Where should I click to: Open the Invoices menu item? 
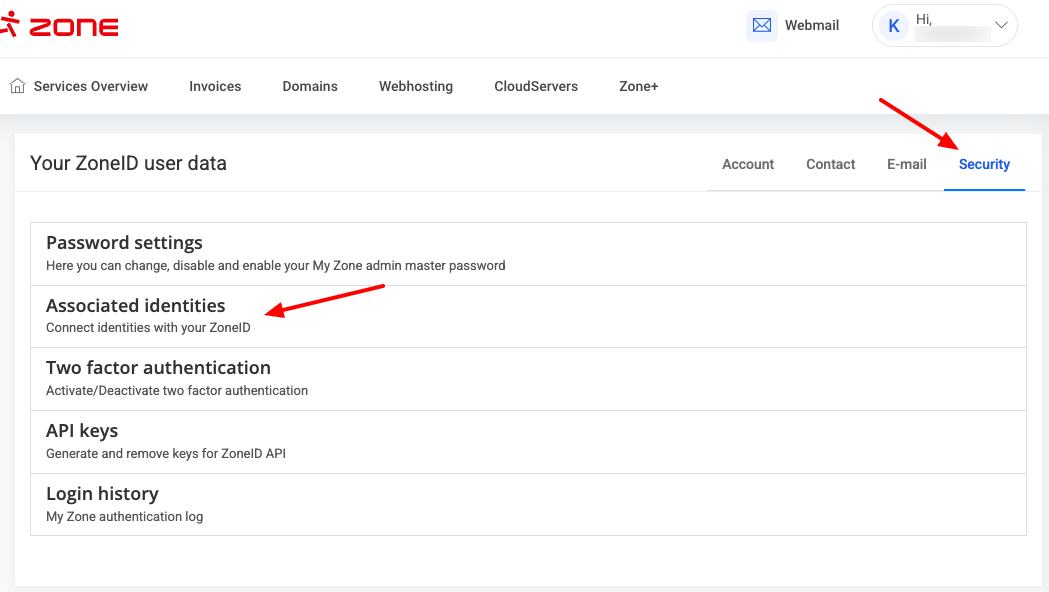tap(215, 86)
